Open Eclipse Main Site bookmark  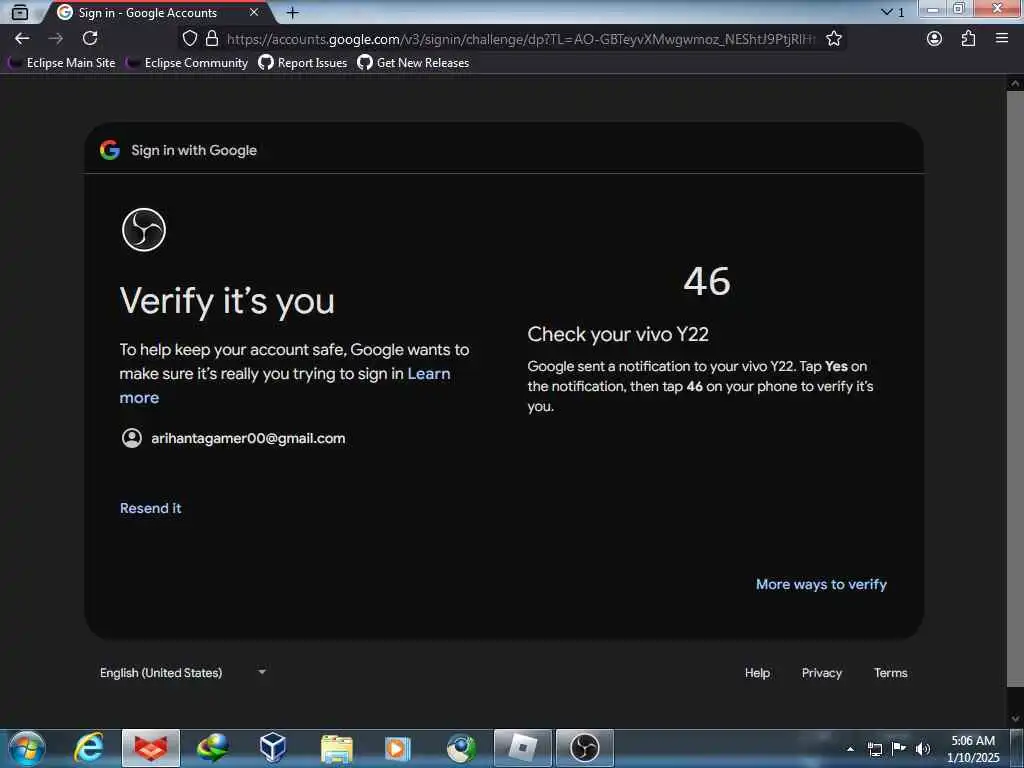click(62, 63)
